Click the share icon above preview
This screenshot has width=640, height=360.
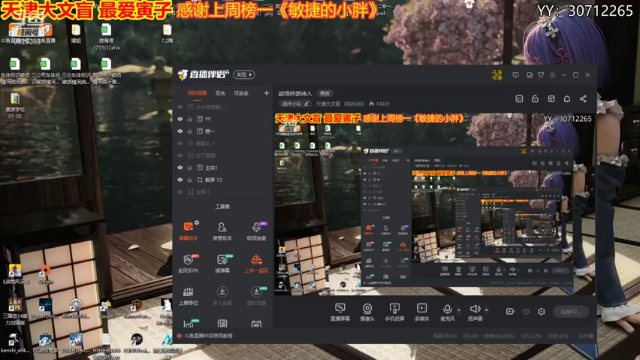click(x=583, y=99)
